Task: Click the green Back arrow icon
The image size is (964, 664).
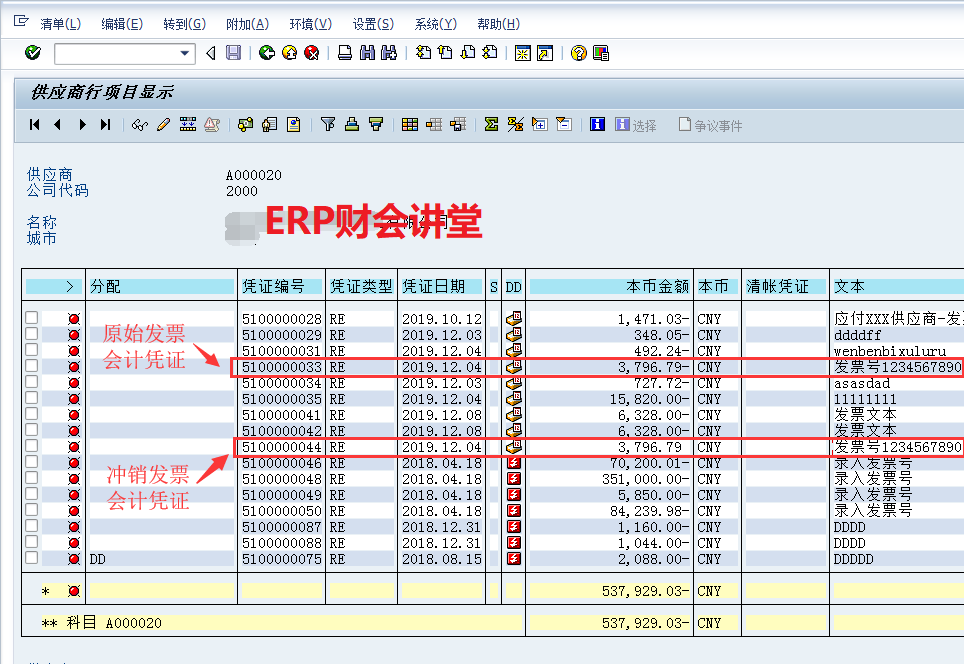Action: tap(266, 53)
